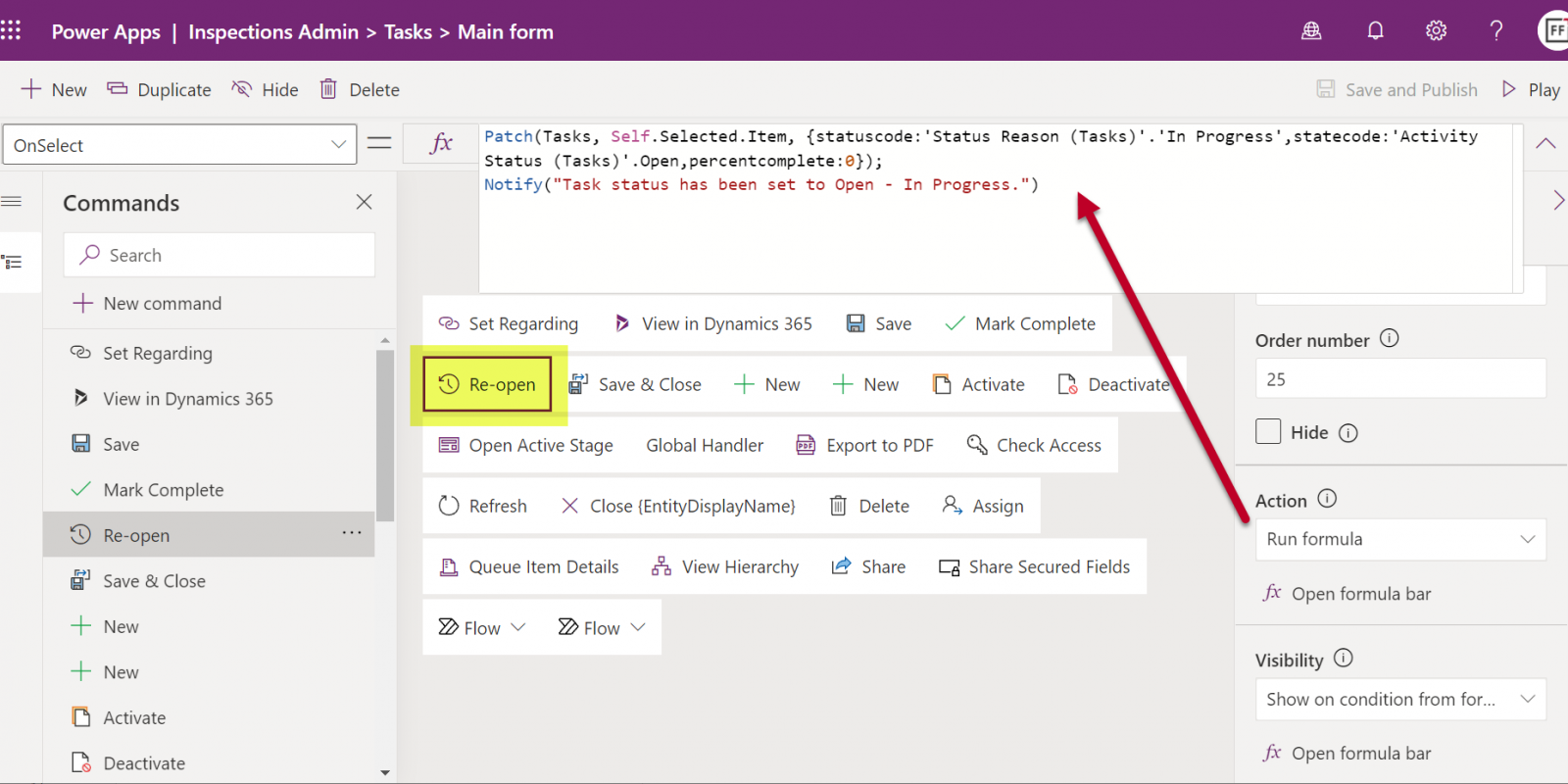Open the settings gear

[x=1436, y=31]
